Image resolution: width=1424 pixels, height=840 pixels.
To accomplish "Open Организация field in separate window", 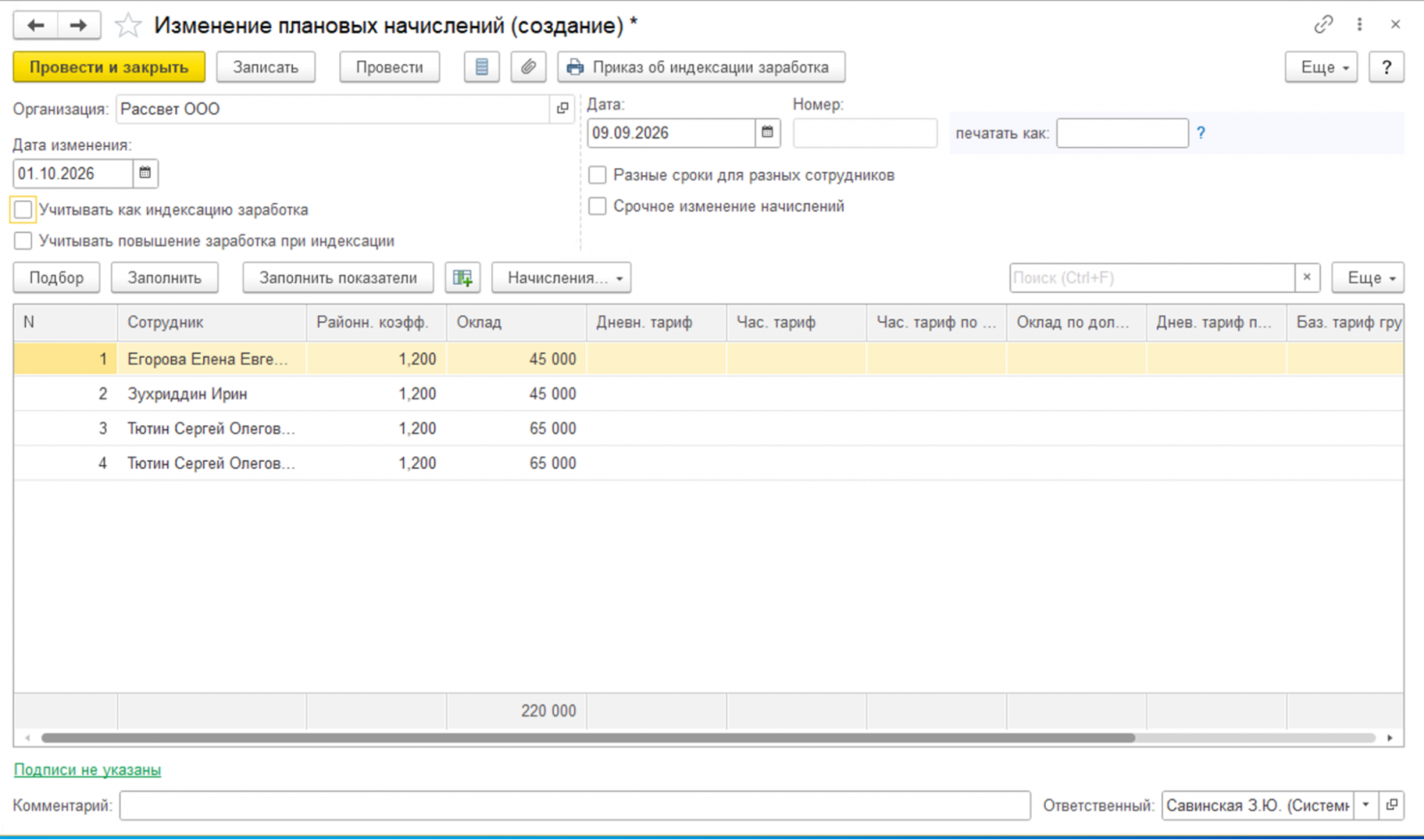I will tap(562, 109).
